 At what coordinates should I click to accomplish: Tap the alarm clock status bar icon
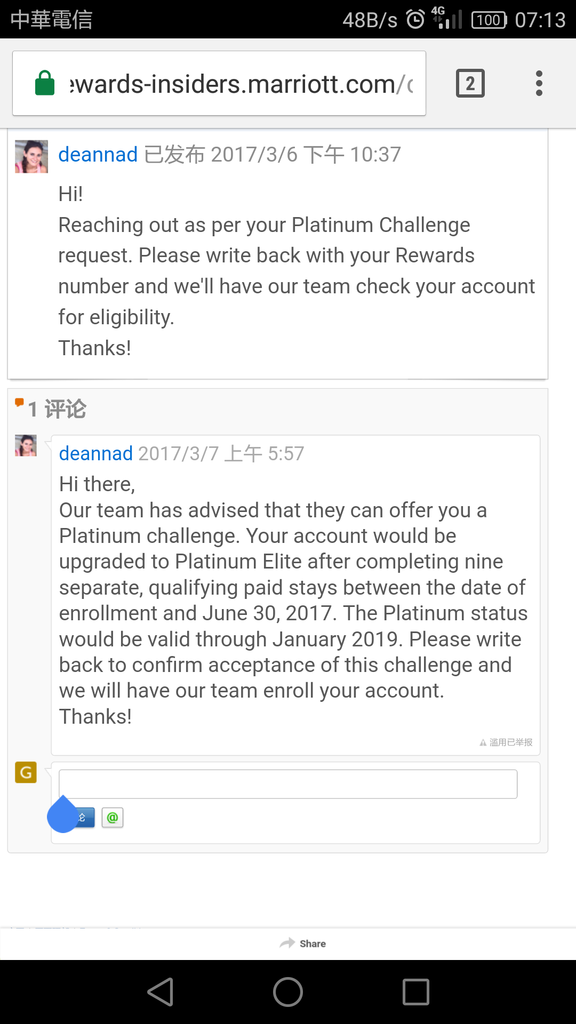(415, 20)
